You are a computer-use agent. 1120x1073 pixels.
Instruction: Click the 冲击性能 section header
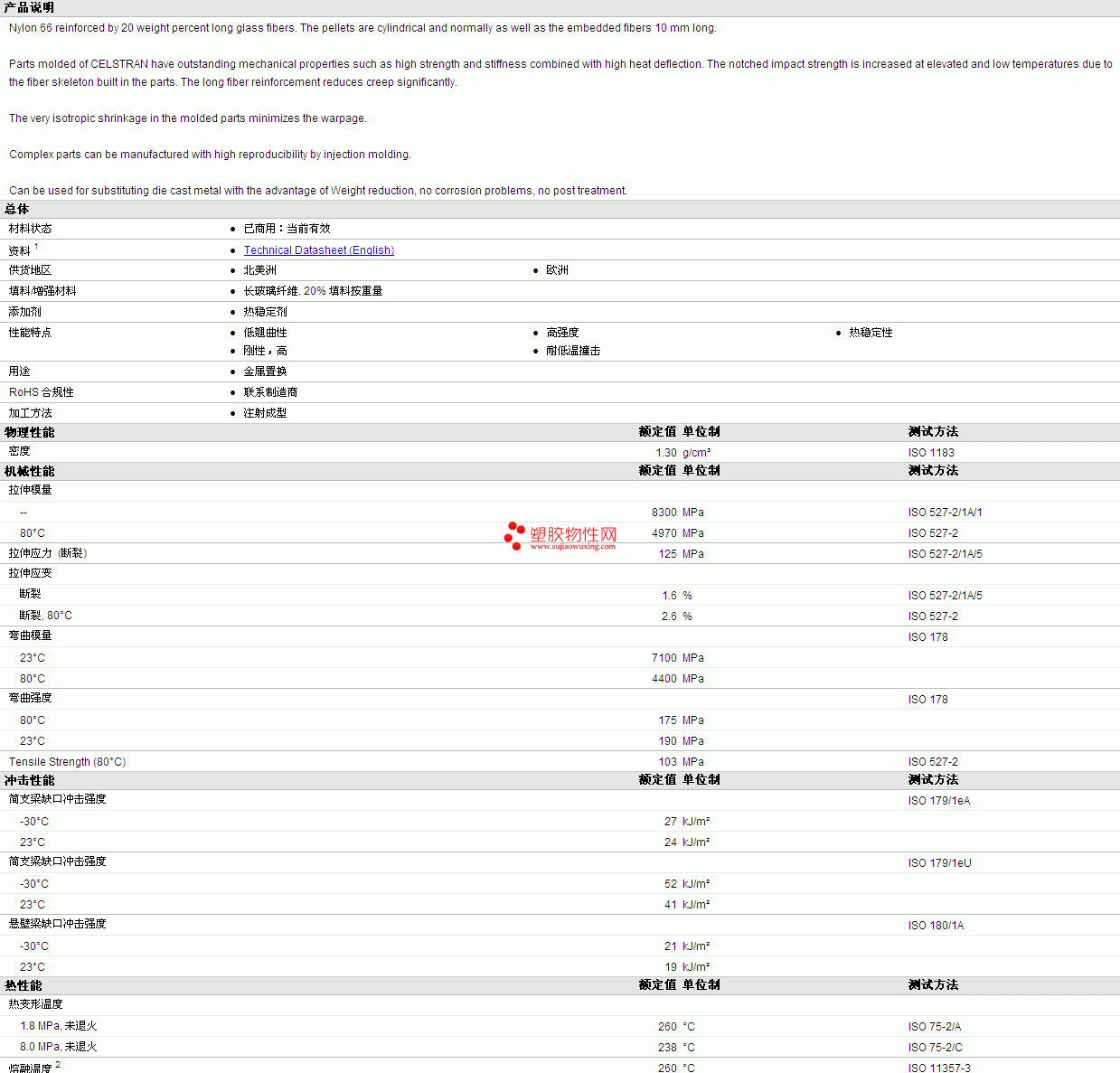click(30, 781)
